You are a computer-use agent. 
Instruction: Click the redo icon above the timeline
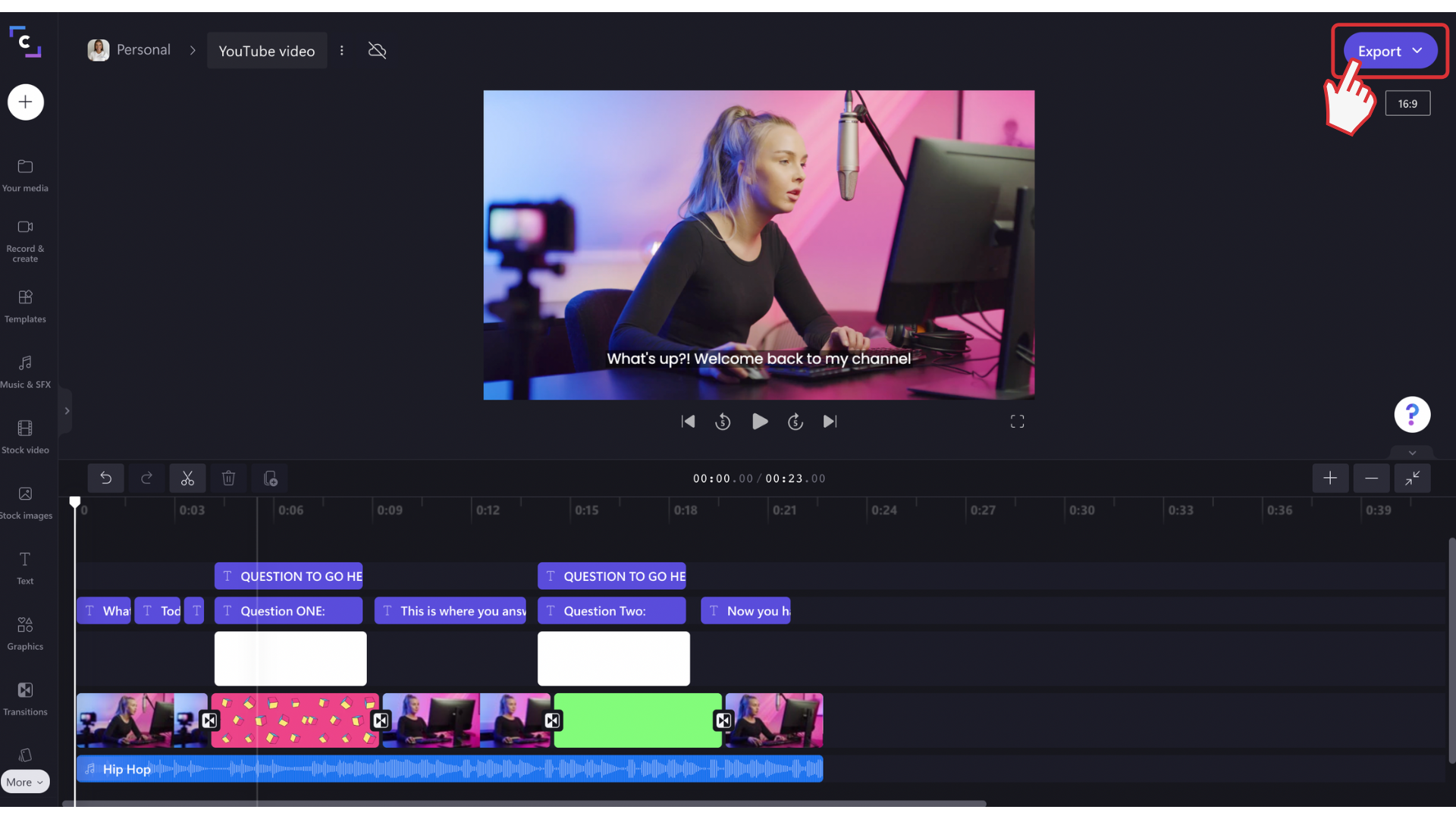click(x=147, y=478)
